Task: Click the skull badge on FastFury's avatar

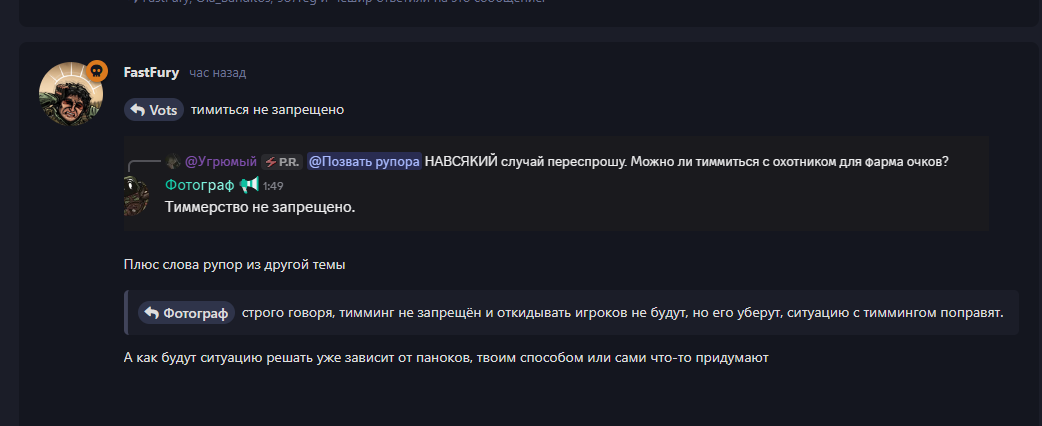Action: 97,71
